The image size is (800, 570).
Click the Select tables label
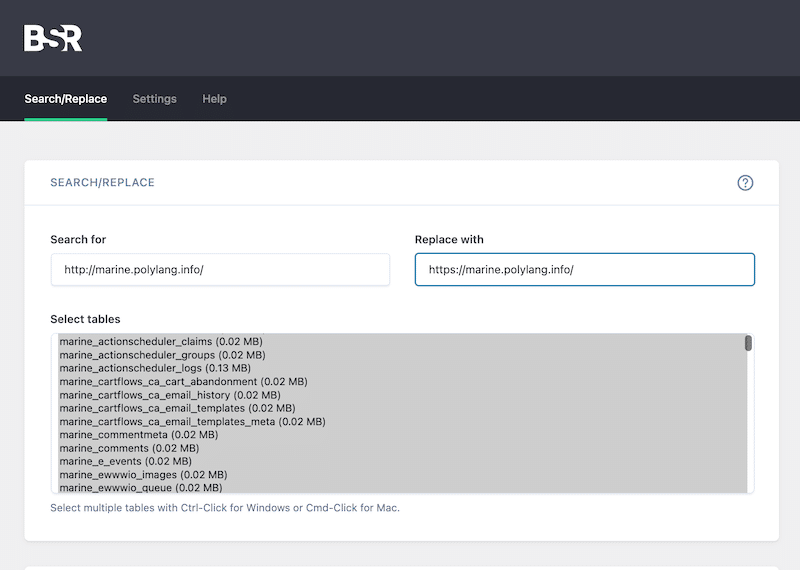(85, 319)
